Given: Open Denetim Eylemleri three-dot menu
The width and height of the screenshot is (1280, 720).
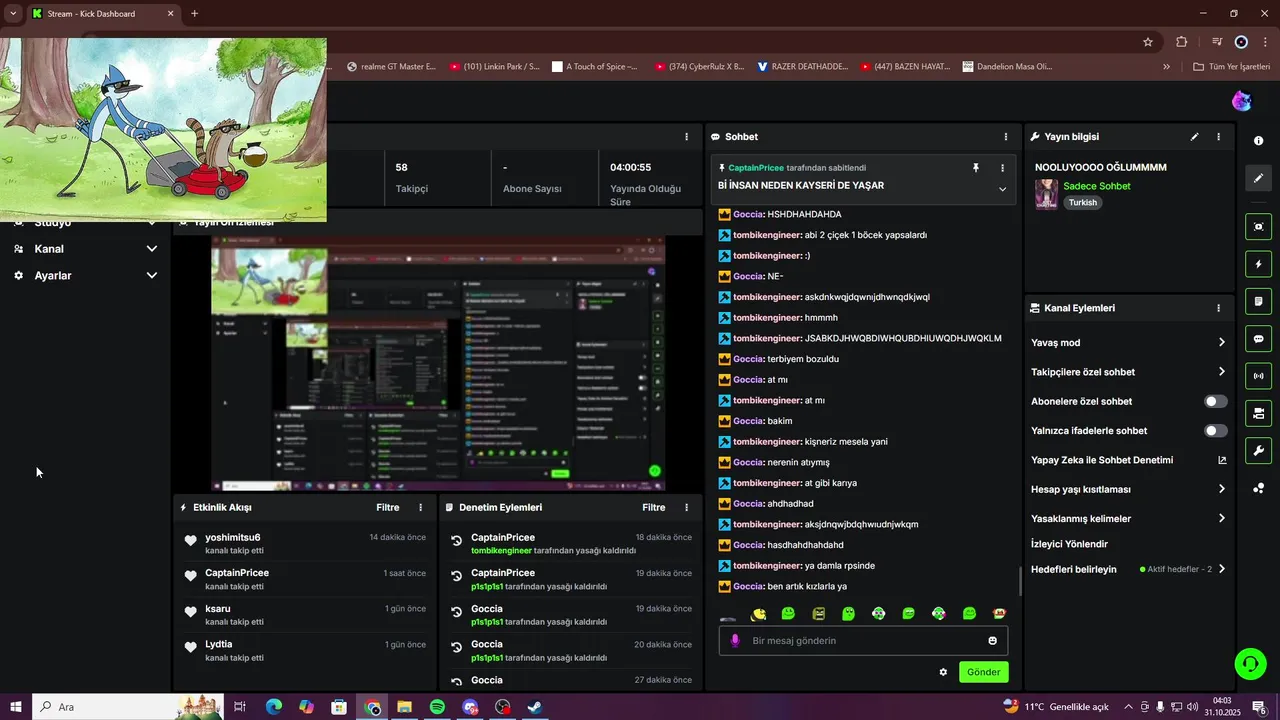Looking at the screenshot, I should 686,508.
